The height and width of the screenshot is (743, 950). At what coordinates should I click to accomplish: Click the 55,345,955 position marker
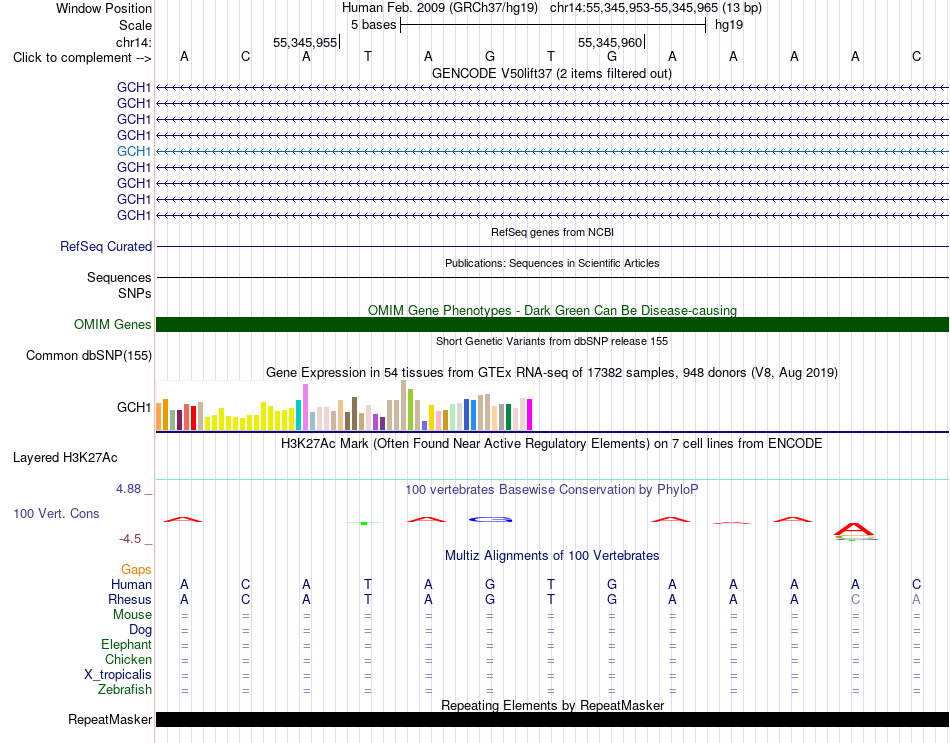pyautogui.click(x=305, y=42)
